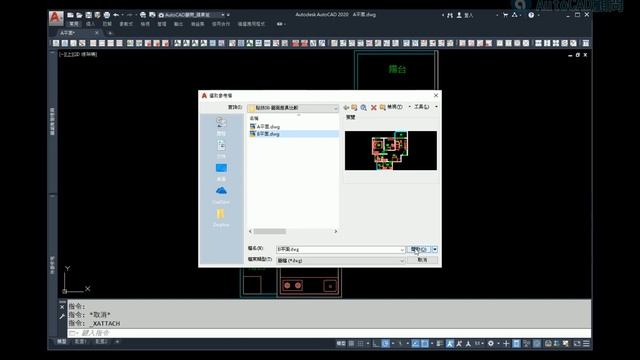Click the Search the Web icon in the dialog
Image resolution: width=640 pixels, height=360 pixels.
[x=363, y=107]
